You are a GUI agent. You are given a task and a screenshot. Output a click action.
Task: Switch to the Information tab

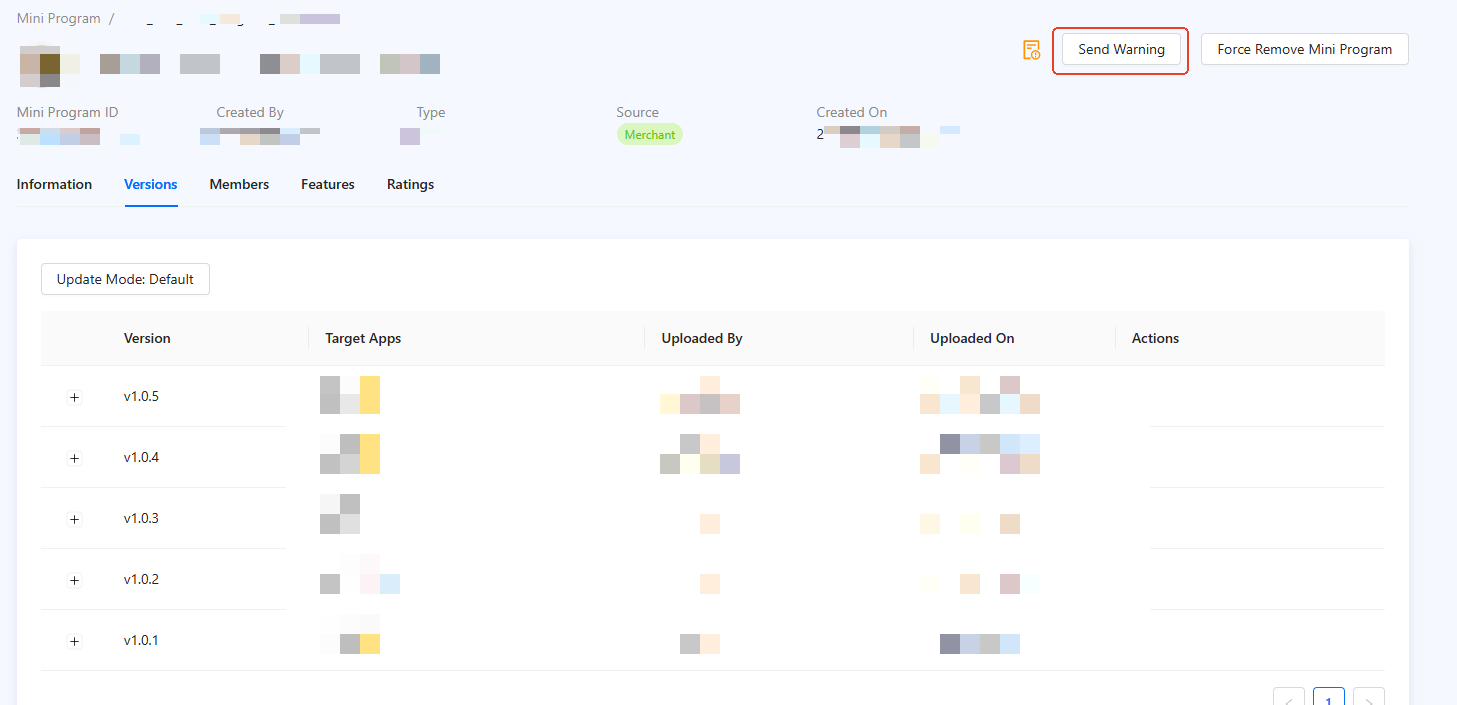(x=54, y=184)
